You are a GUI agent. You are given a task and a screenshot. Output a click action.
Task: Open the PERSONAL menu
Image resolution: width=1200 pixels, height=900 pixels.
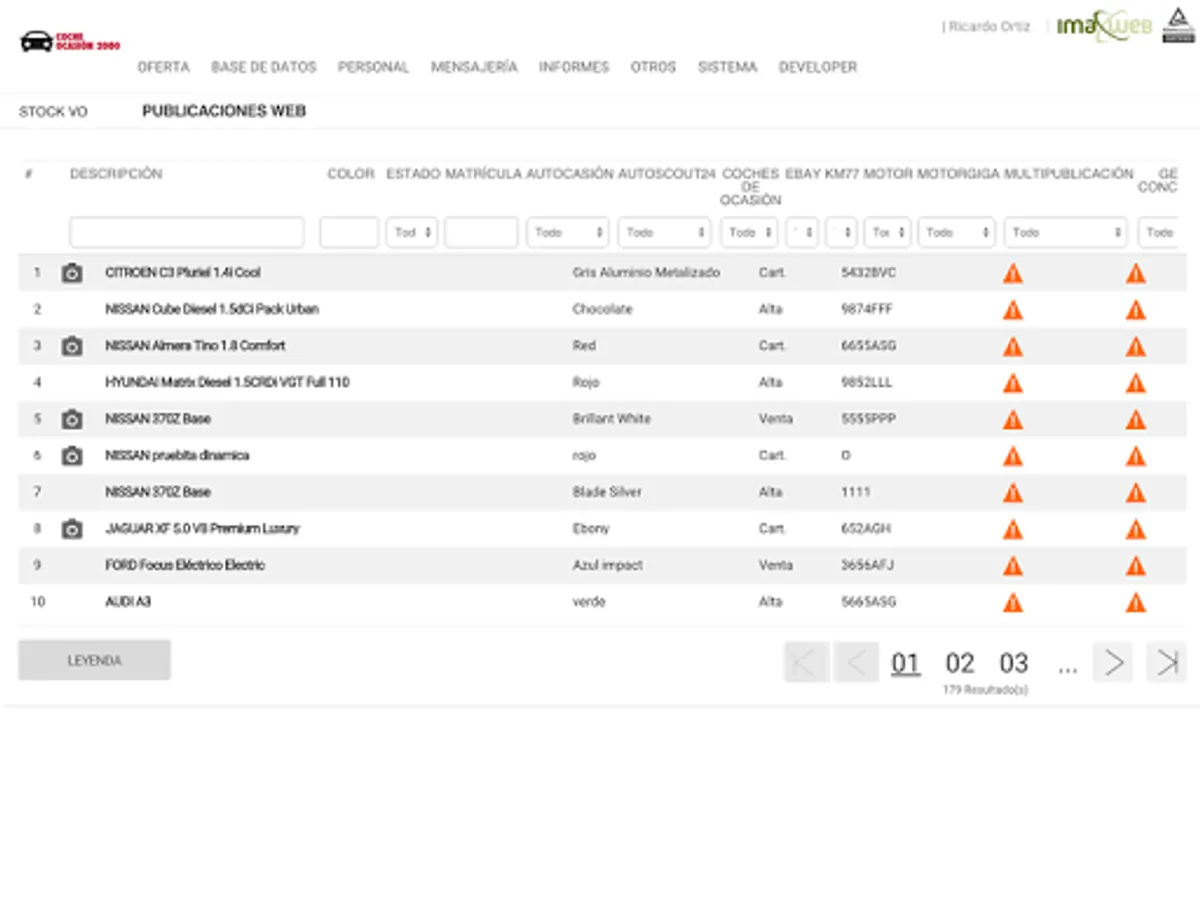[x=373, y=67]
